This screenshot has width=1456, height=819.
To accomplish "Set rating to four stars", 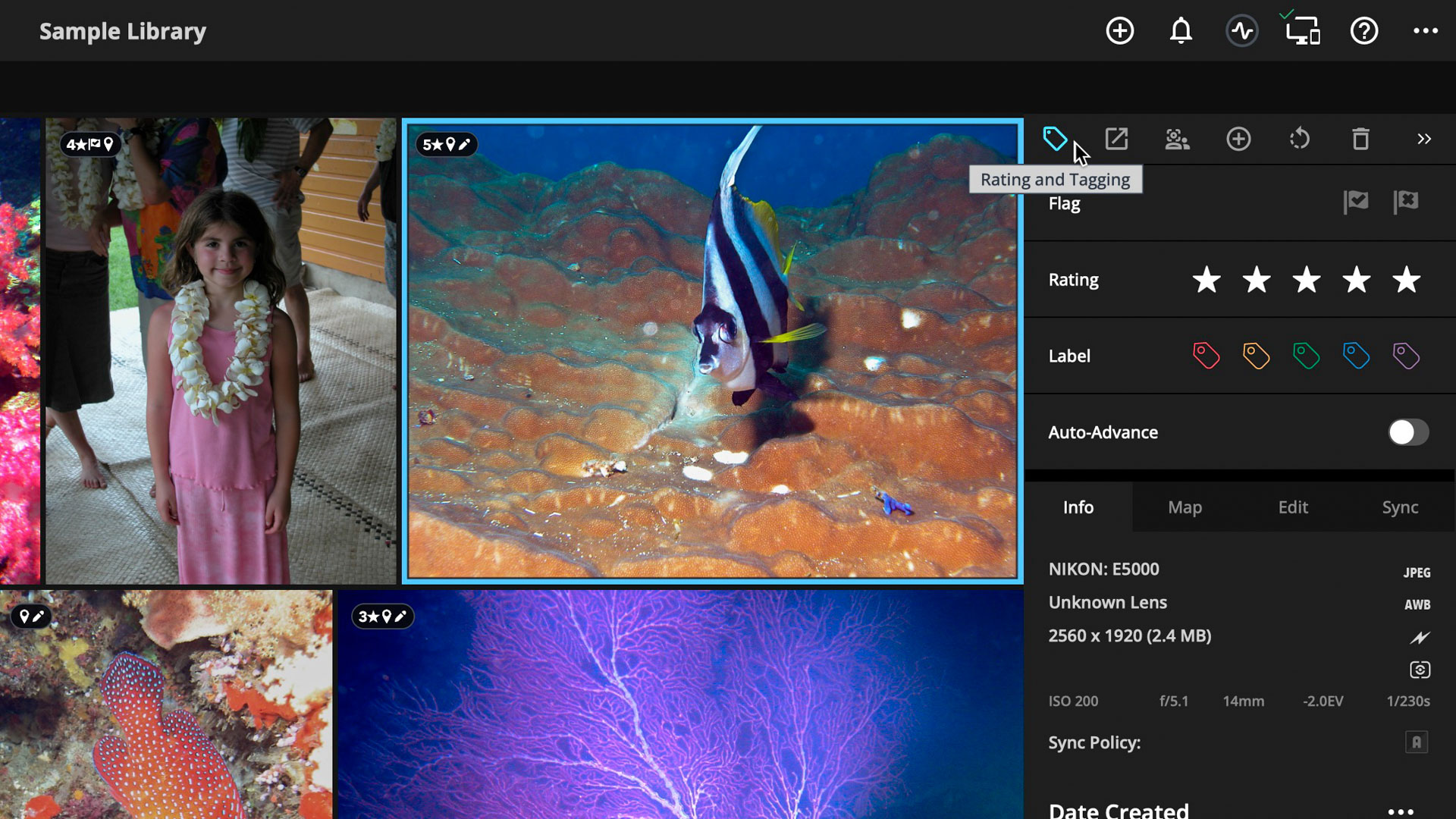I will point(1357,280).
